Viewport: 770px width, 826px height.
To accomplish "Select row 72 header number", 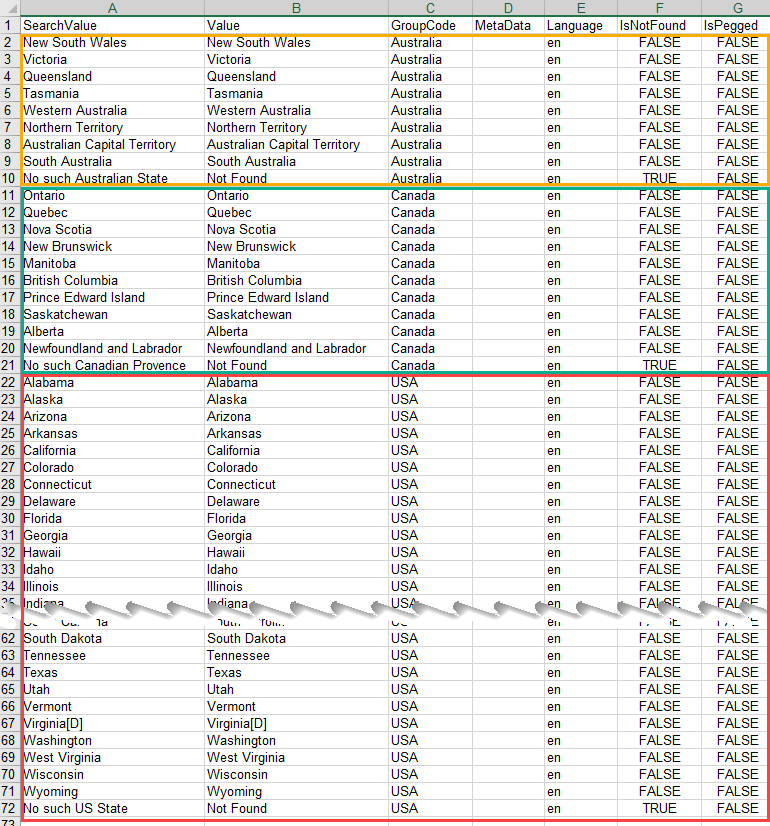I will (9, 808).
